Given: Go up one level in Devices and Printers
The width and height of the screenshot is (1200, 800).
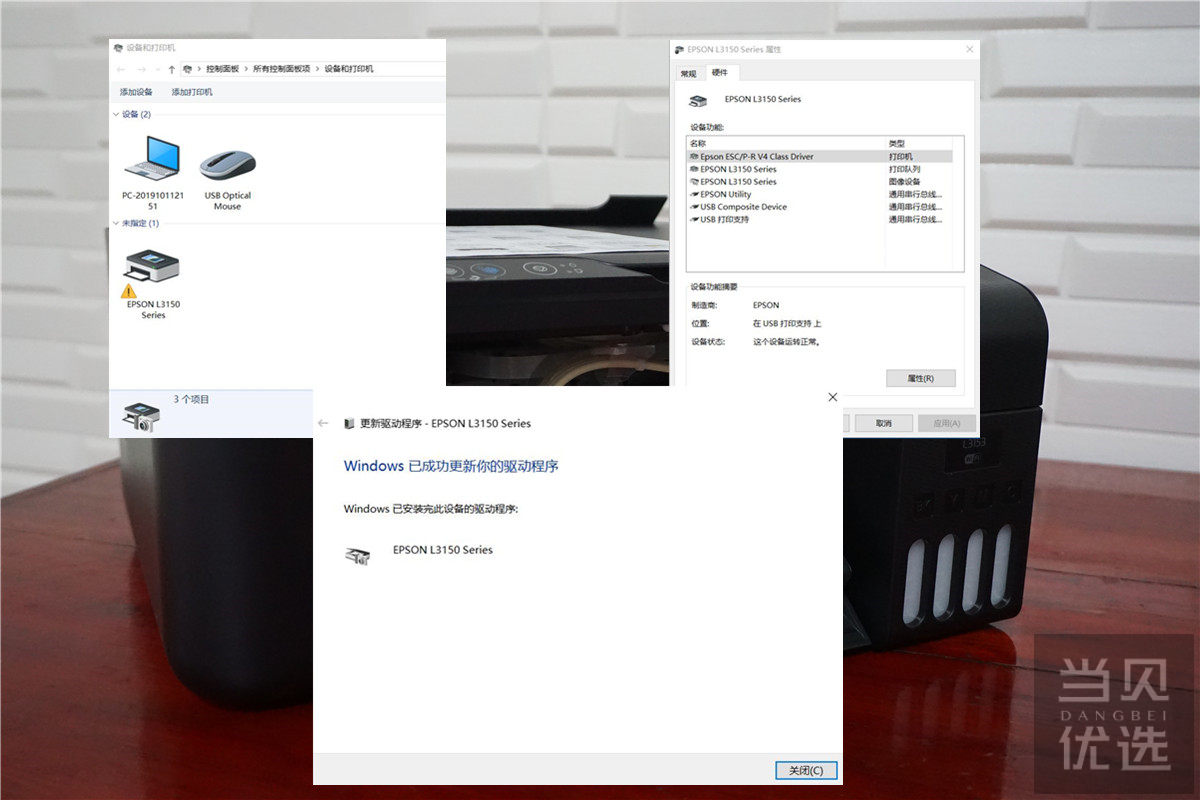Looking at the screenshot, I should tap(172, 69).
